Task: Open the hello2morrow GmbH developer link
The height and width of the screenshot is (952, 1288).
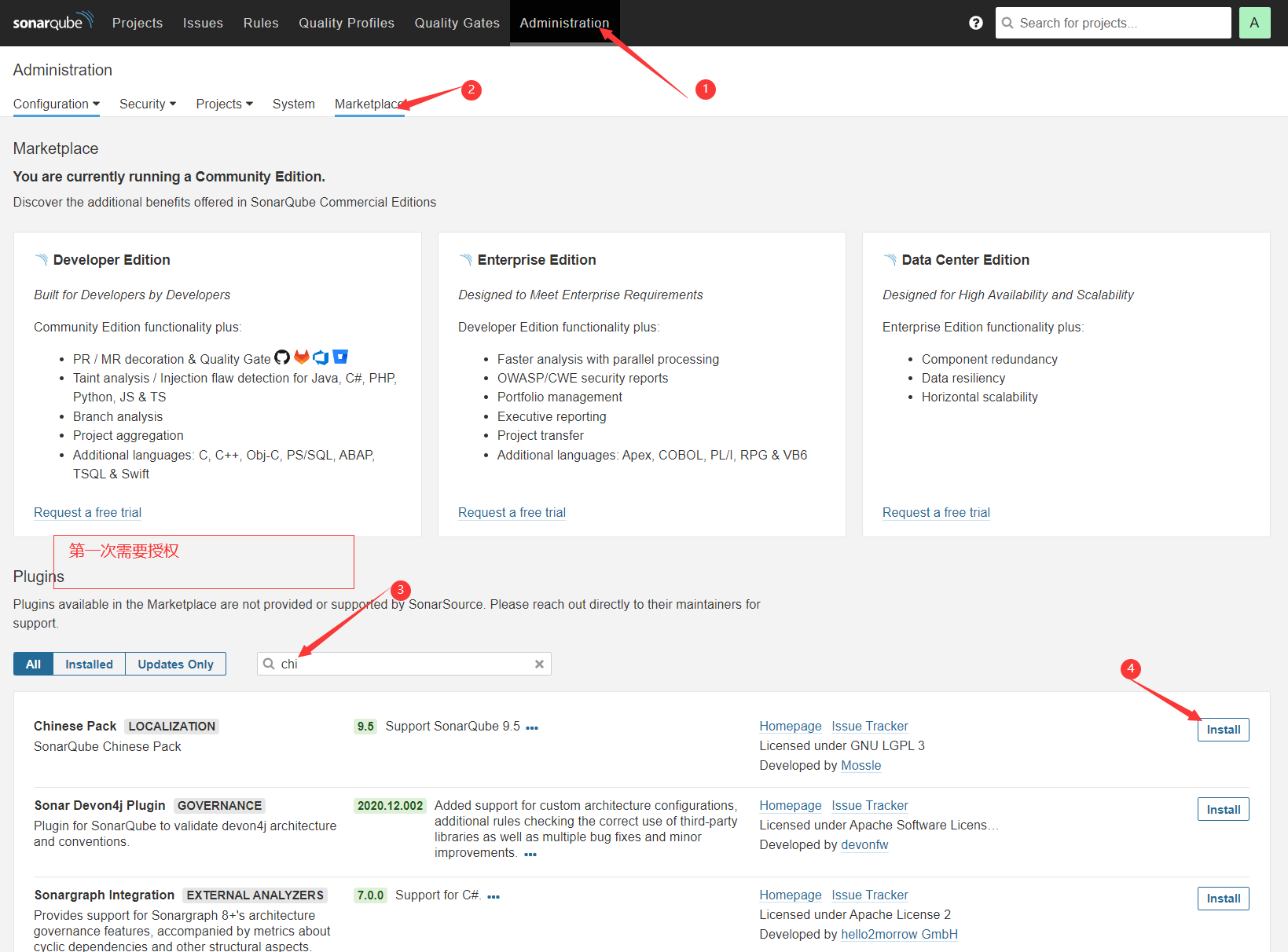Action: (x=899, y=934)
